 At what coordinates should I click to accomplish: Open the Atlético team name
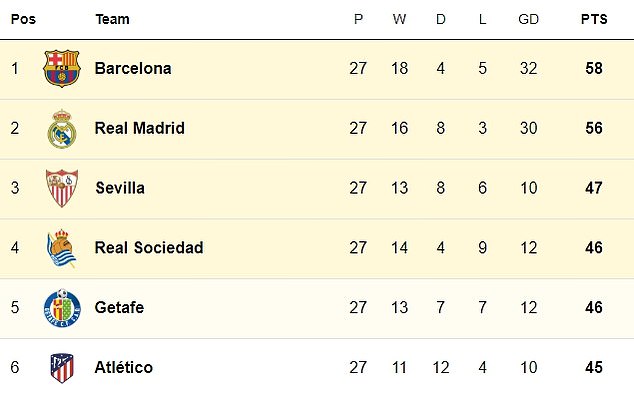tap(124, 367)
